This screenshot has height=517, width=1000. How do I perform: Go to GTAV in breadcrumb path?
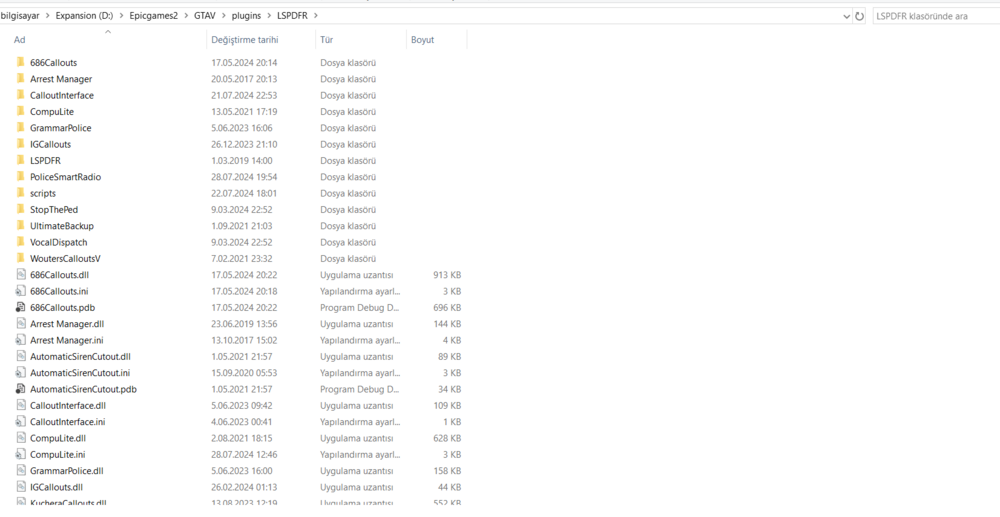[x=204, y=16]
